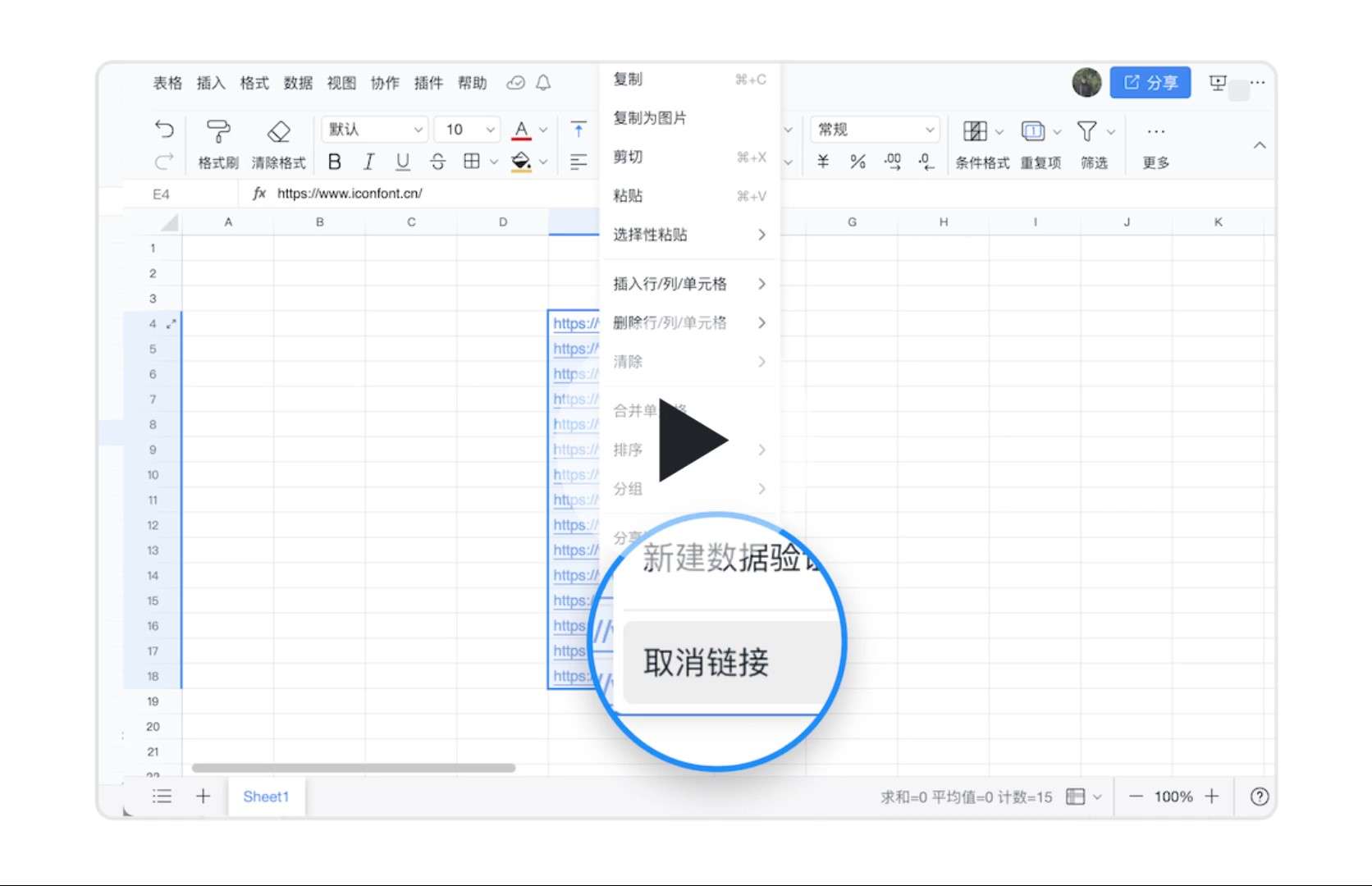
Task: Click the blue 分享 share button
Action: coord(1150,82)
